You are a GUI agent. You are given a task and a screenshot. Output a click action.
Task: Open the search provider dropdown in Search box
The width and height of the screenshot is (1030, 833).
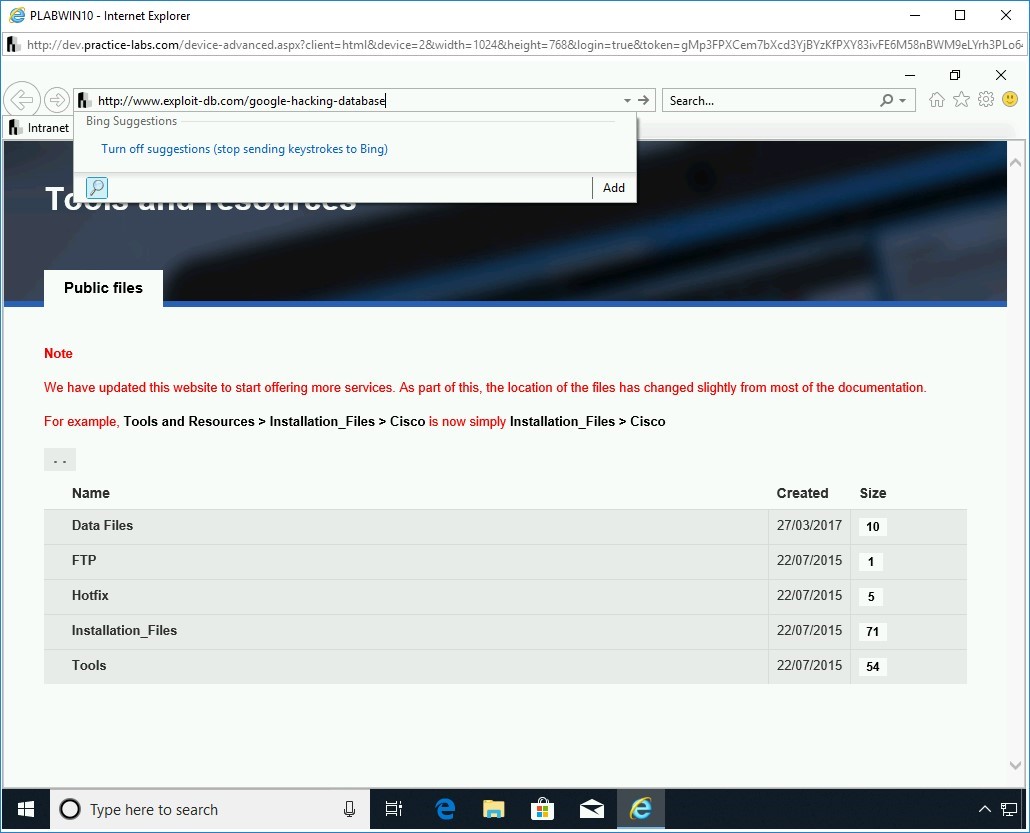[x=902, y=100]
